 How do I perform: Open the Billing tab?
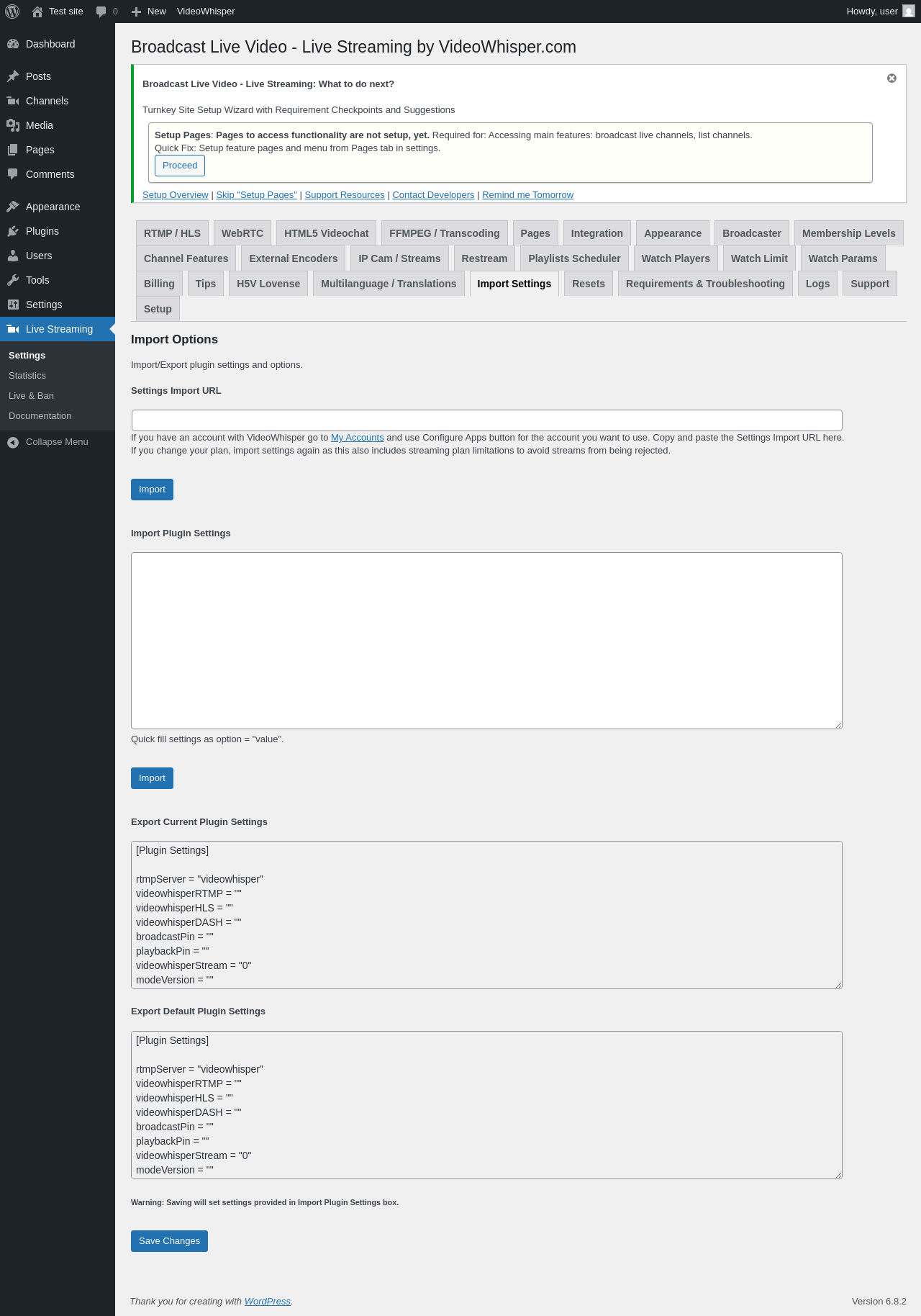[159, 284]
